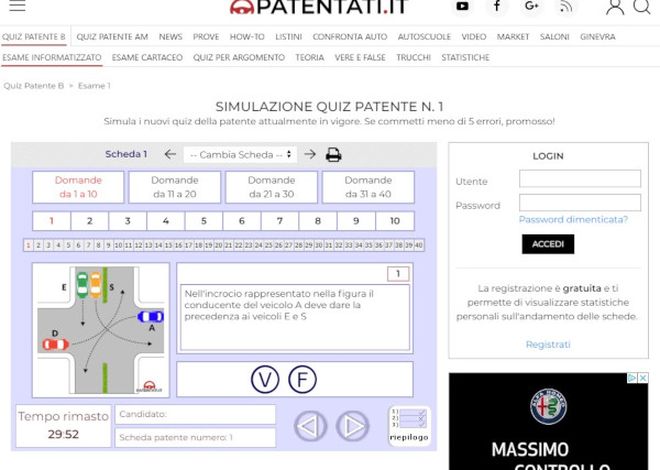The image size is (660, 470).
Task: Click the Candidato field
Action: [195, 414]
